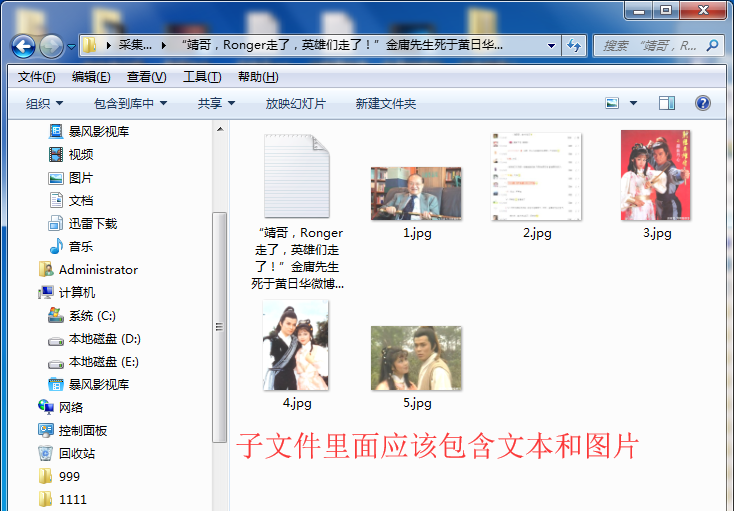Screen dimensions: 734x511
Task: Click the navigation pane scroll up arrow
Action: pyautogui.click(x=220, y=129)
